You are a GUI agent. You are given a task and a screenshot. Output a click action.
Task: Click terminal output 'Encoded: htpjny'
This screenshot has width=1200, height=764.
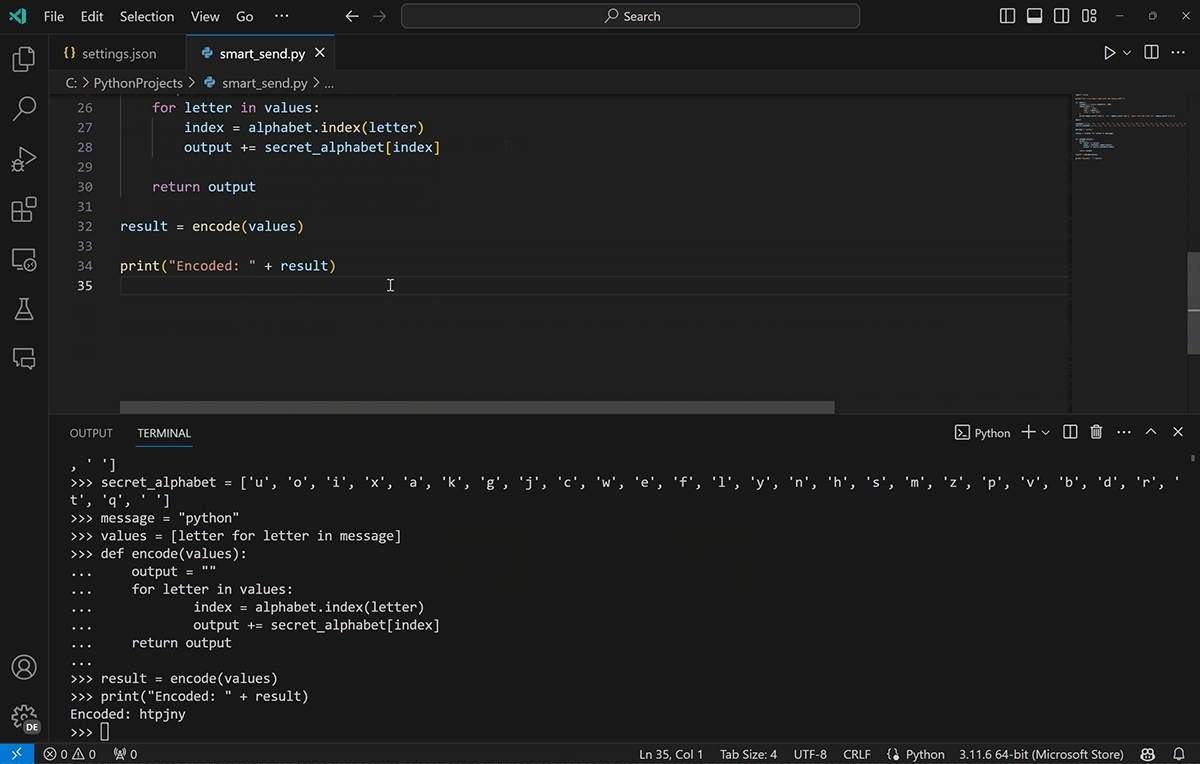click(128, 714)
